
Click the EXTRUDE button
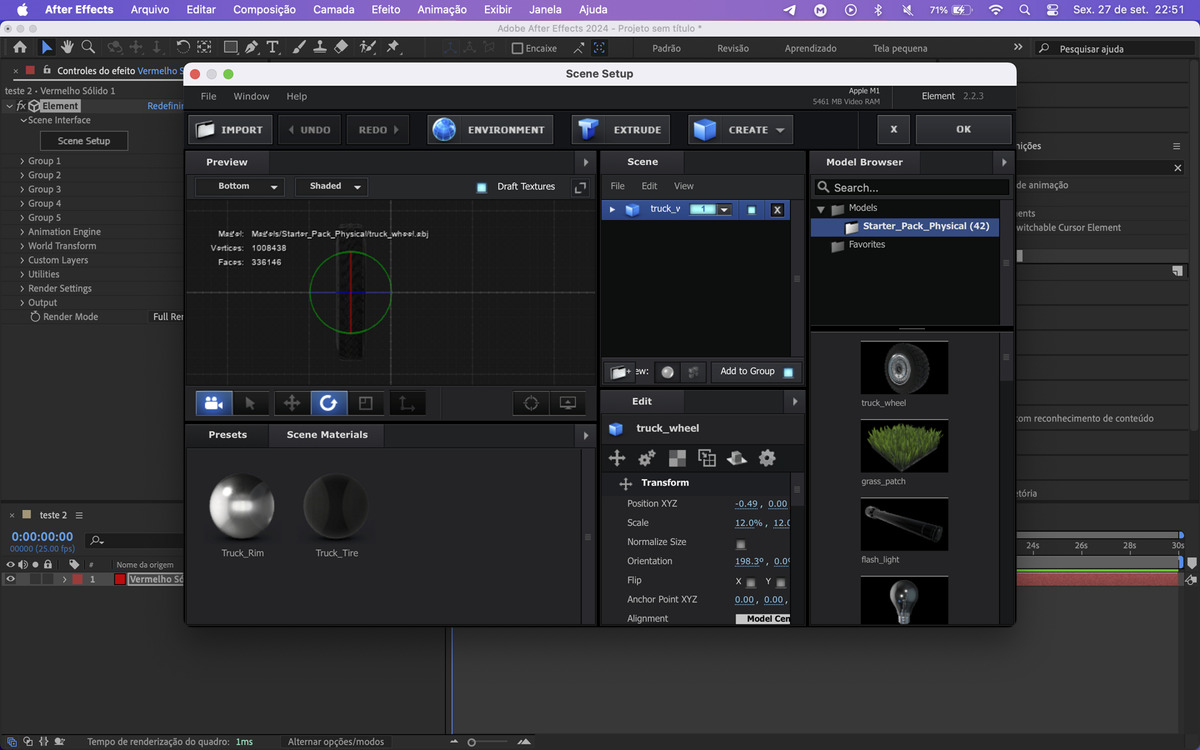[620, 130]
